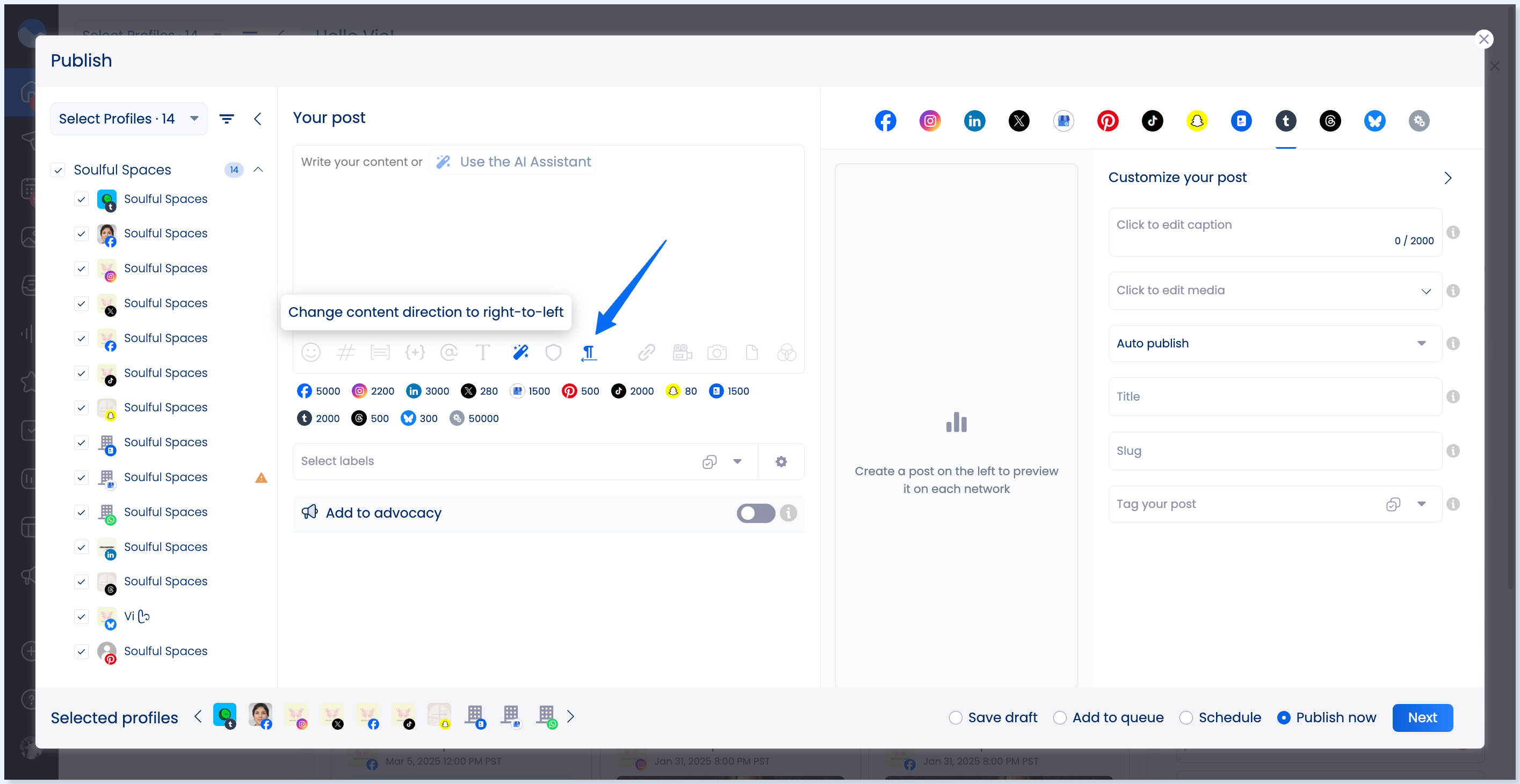Click the filter profiles icon
Viewport: 1520px width, 784px height.
(227, 119)
